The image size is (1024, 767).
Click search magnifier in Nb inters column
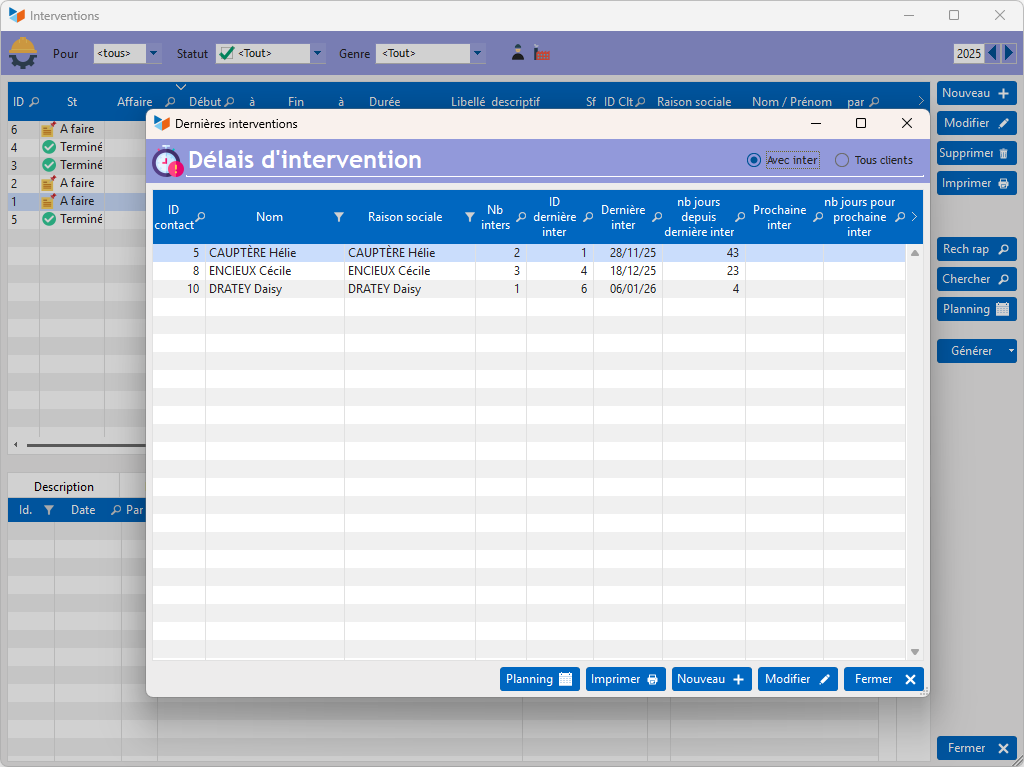[520, 217]
